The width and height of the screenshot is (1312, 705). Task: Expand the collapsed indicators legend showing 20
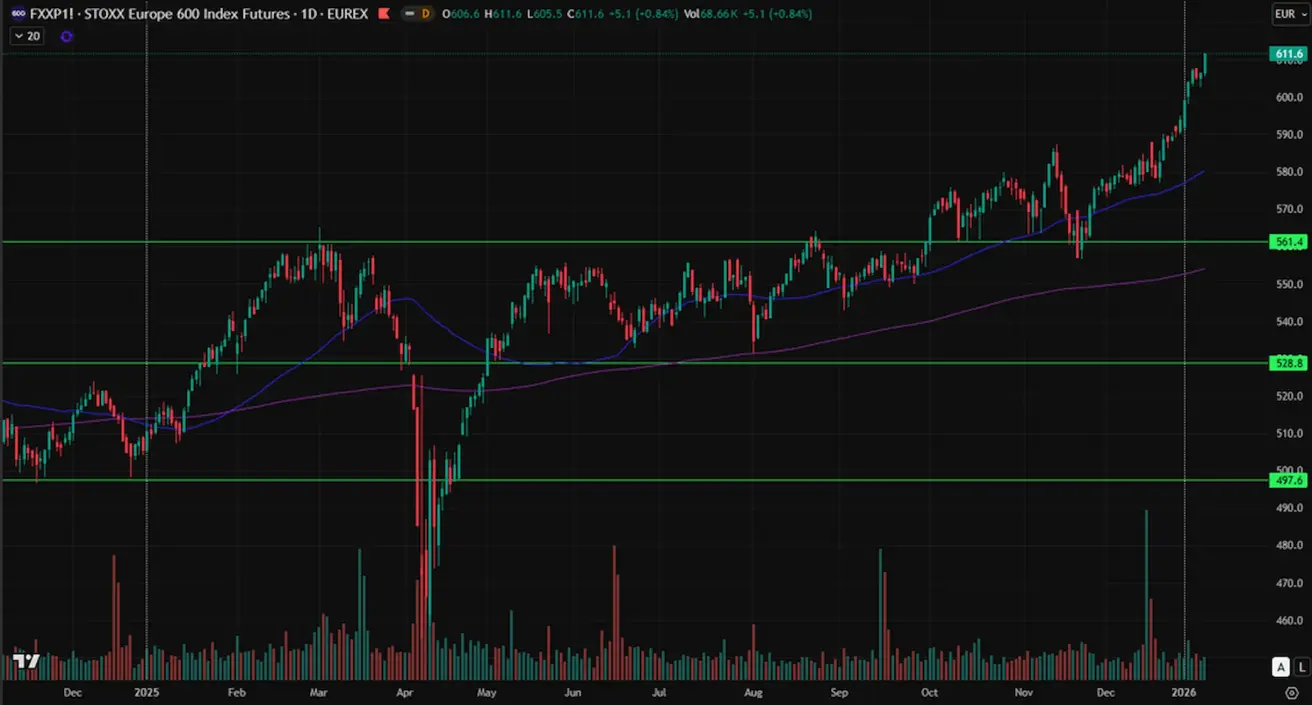(27, 36)
